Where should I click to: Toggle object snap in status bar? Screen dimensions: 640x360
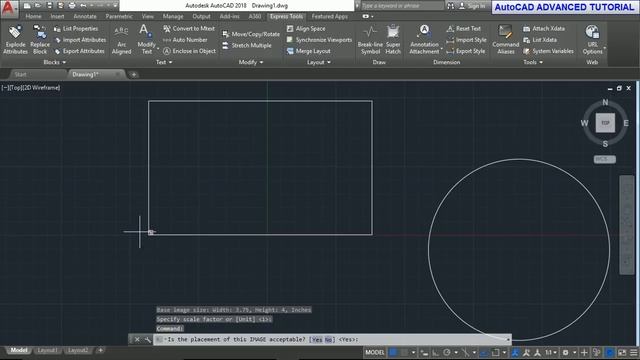(x=496, y=352)
